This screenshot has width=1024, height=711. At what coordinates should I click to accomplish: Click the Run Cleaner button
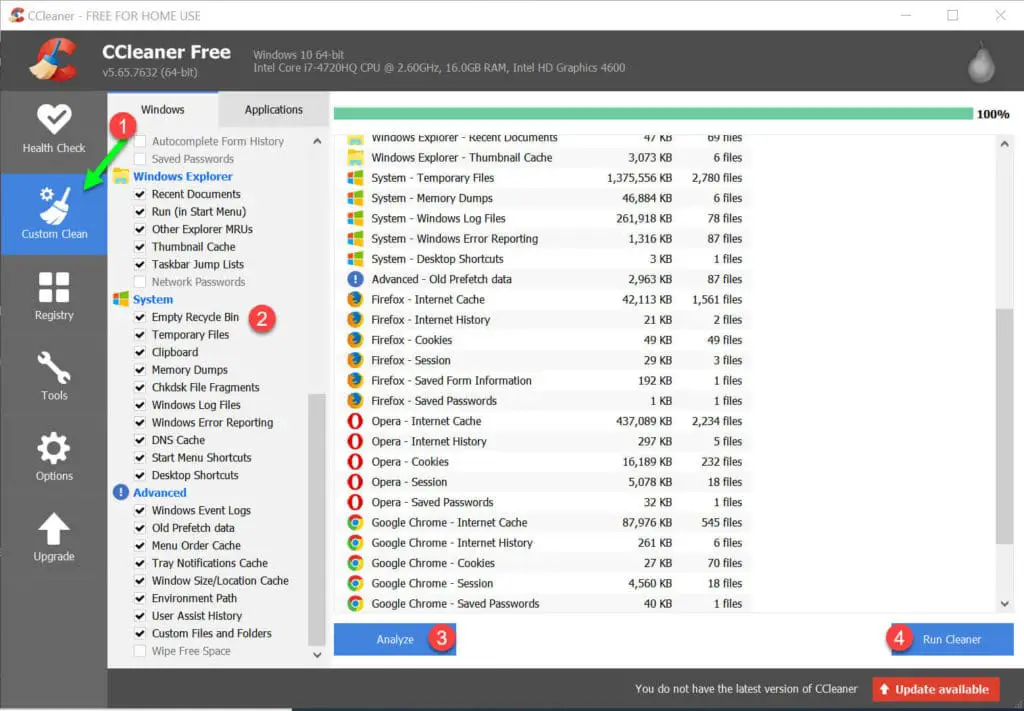tap(951, 639)
